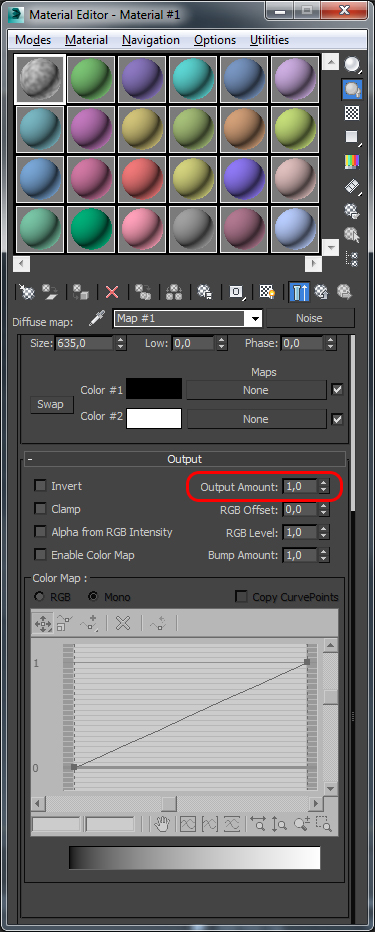Open the Utilities menu

point(269,40)
